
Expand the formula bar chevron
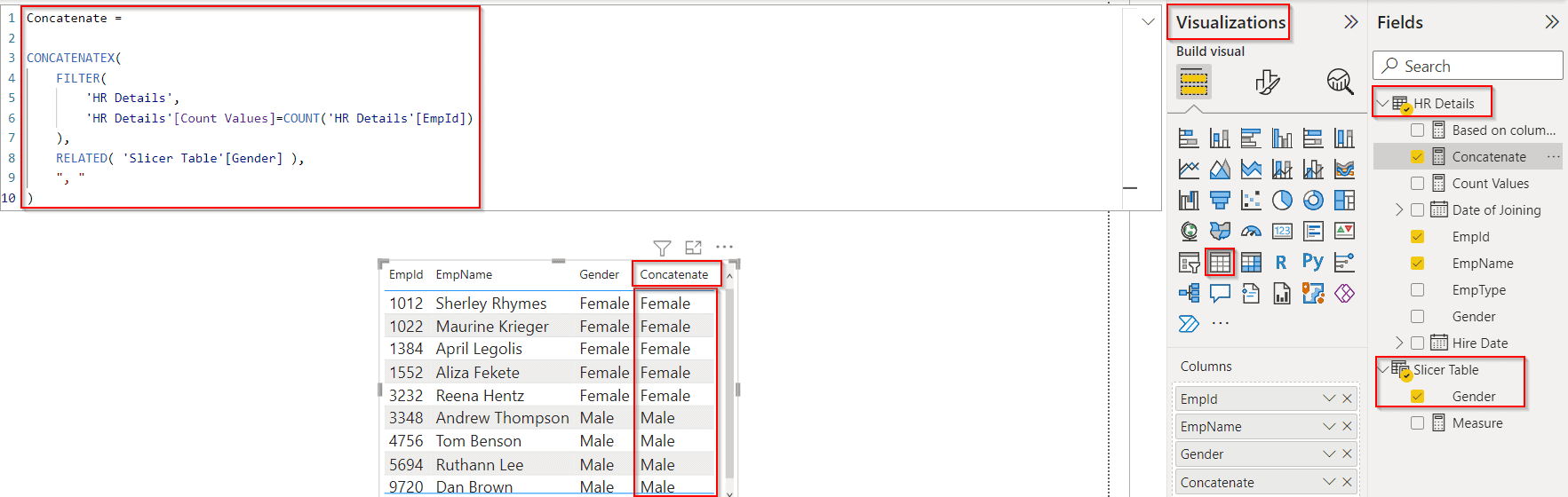tap(1148, 21)
